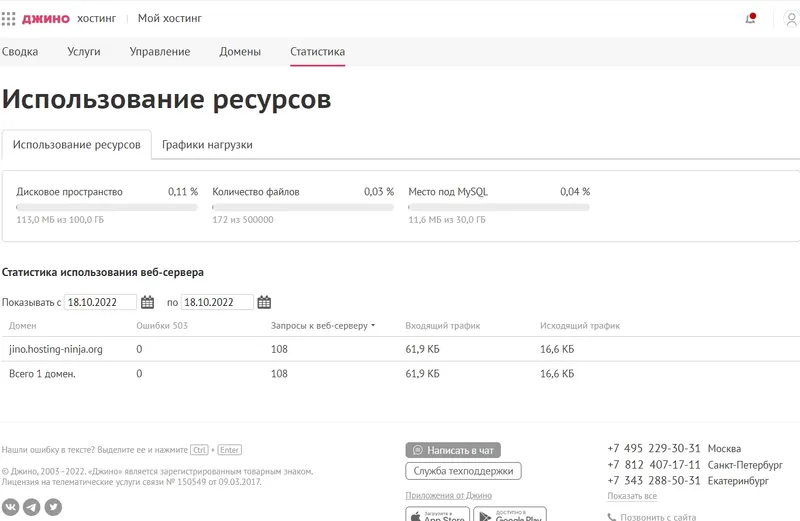Open calendar picker for end date
Image resolution: width=800 pixels, height=521 pixels.
pyautogui.click(x=264, y=302)
